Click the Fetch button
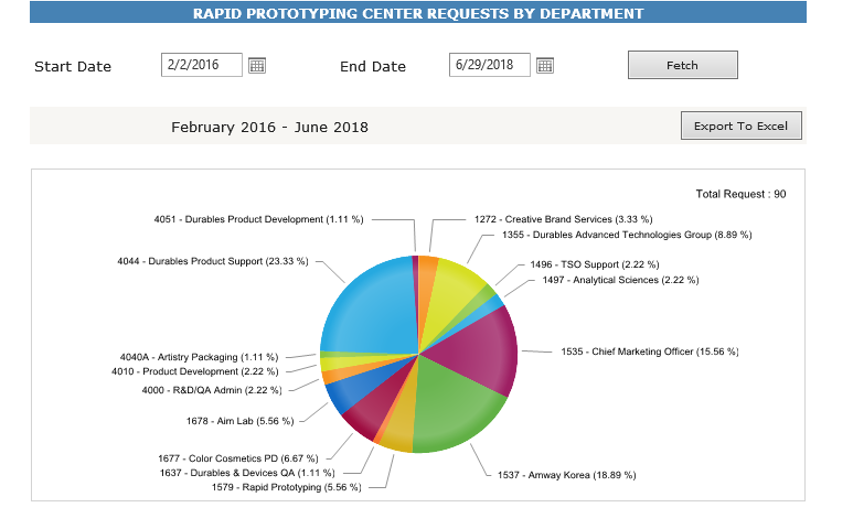This screenshot has width=853, height=529. pos(683,65)
